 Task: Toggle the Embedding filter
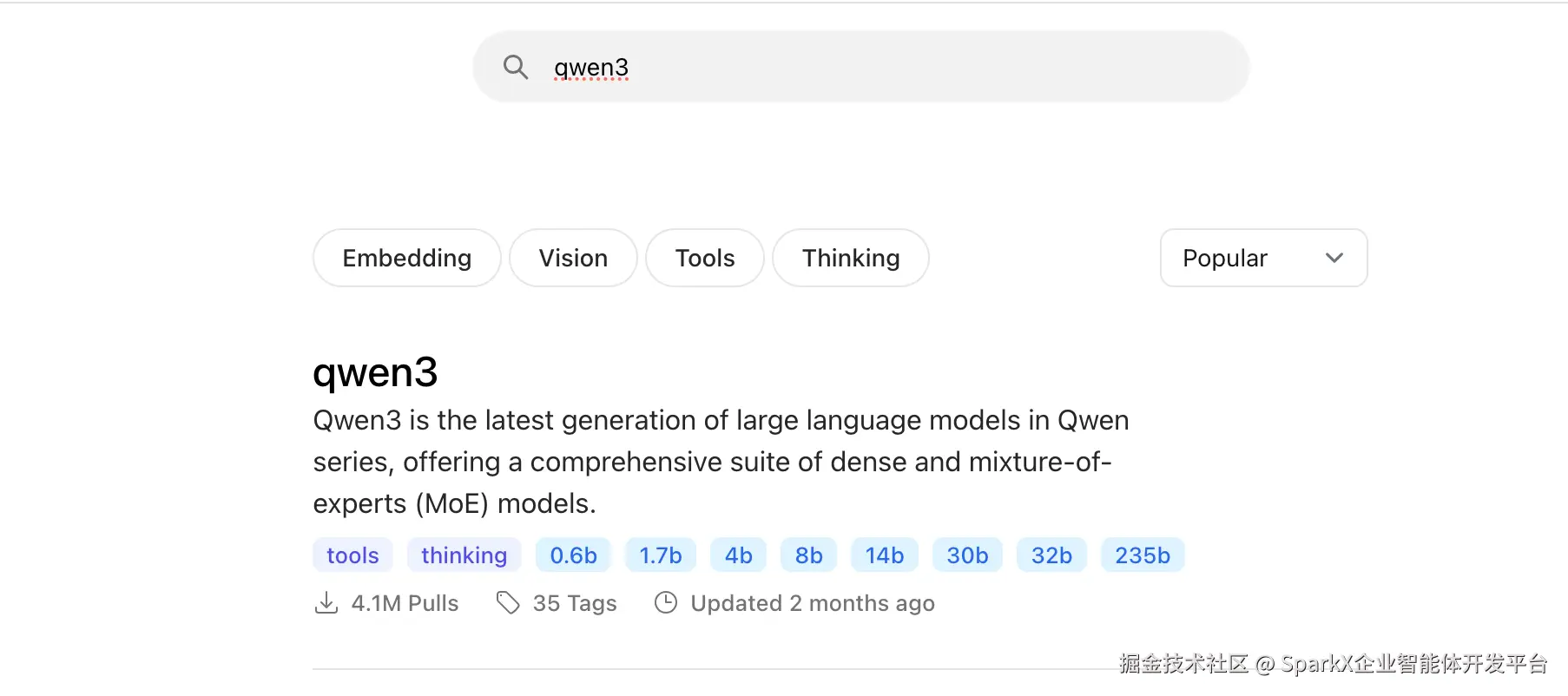[x=406, y=258]
